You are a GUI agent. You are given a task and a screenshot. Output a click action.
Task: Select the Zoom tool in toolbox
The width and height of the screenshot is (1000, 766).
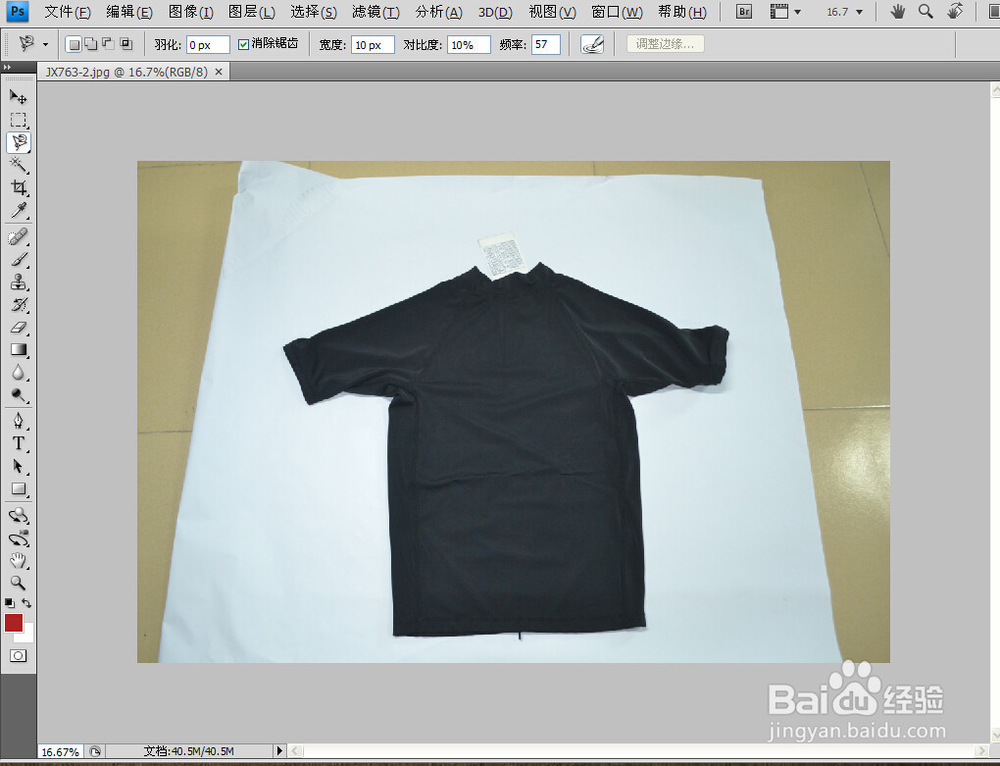click(18, 583)
